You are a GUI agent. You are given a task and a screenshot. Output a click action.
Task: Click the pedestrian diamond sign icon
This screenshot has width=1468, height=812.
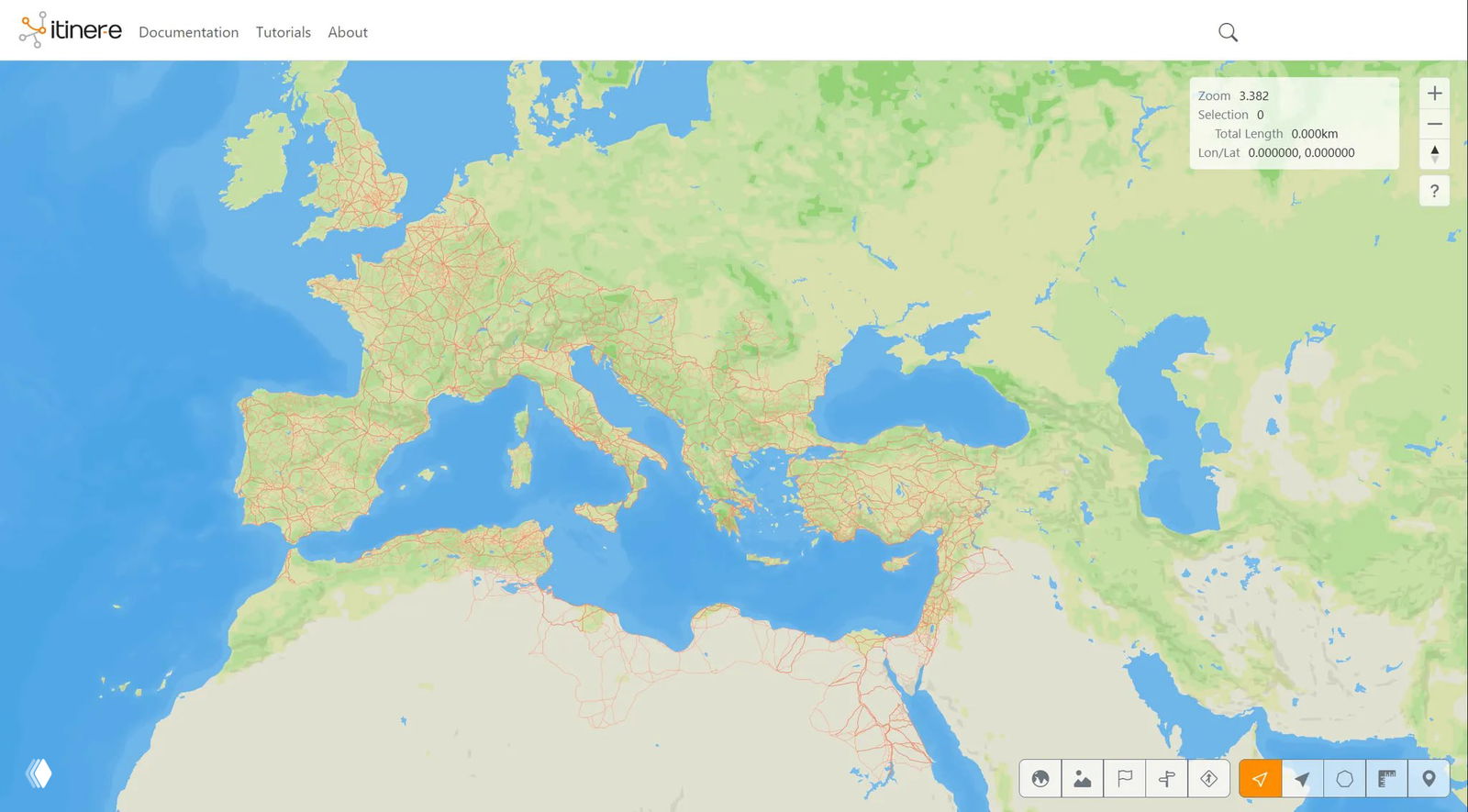[1209, 779]
